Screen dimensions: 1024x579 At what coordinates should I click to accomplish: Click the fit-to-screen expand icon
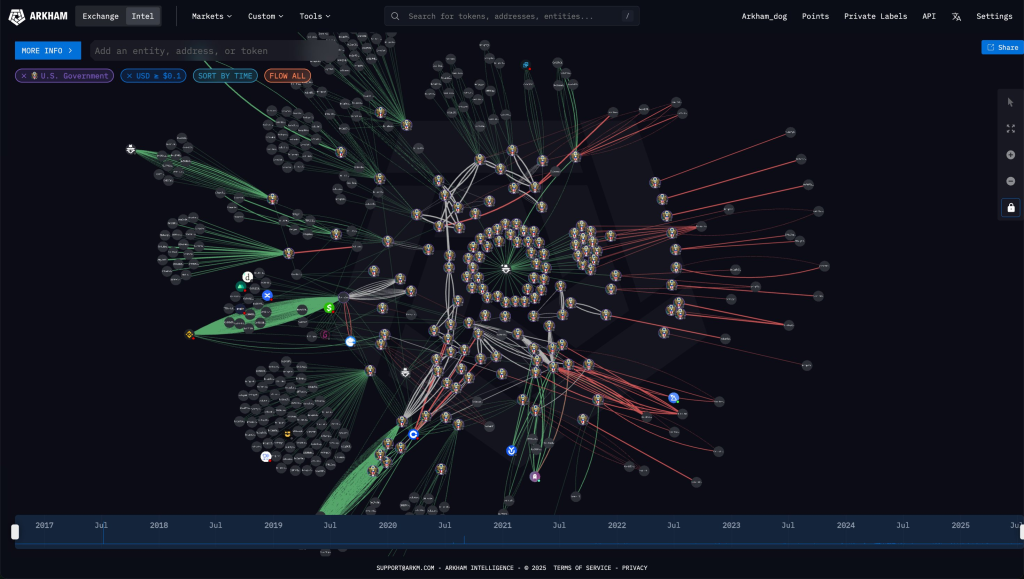1010,129
